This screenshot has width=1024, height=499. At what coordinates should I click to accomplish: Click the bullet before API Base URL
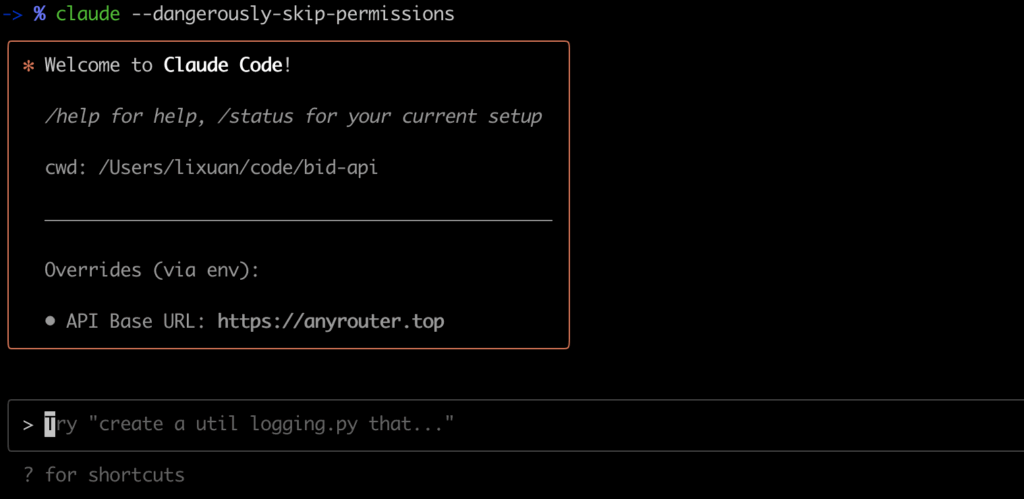pos(50,322)
